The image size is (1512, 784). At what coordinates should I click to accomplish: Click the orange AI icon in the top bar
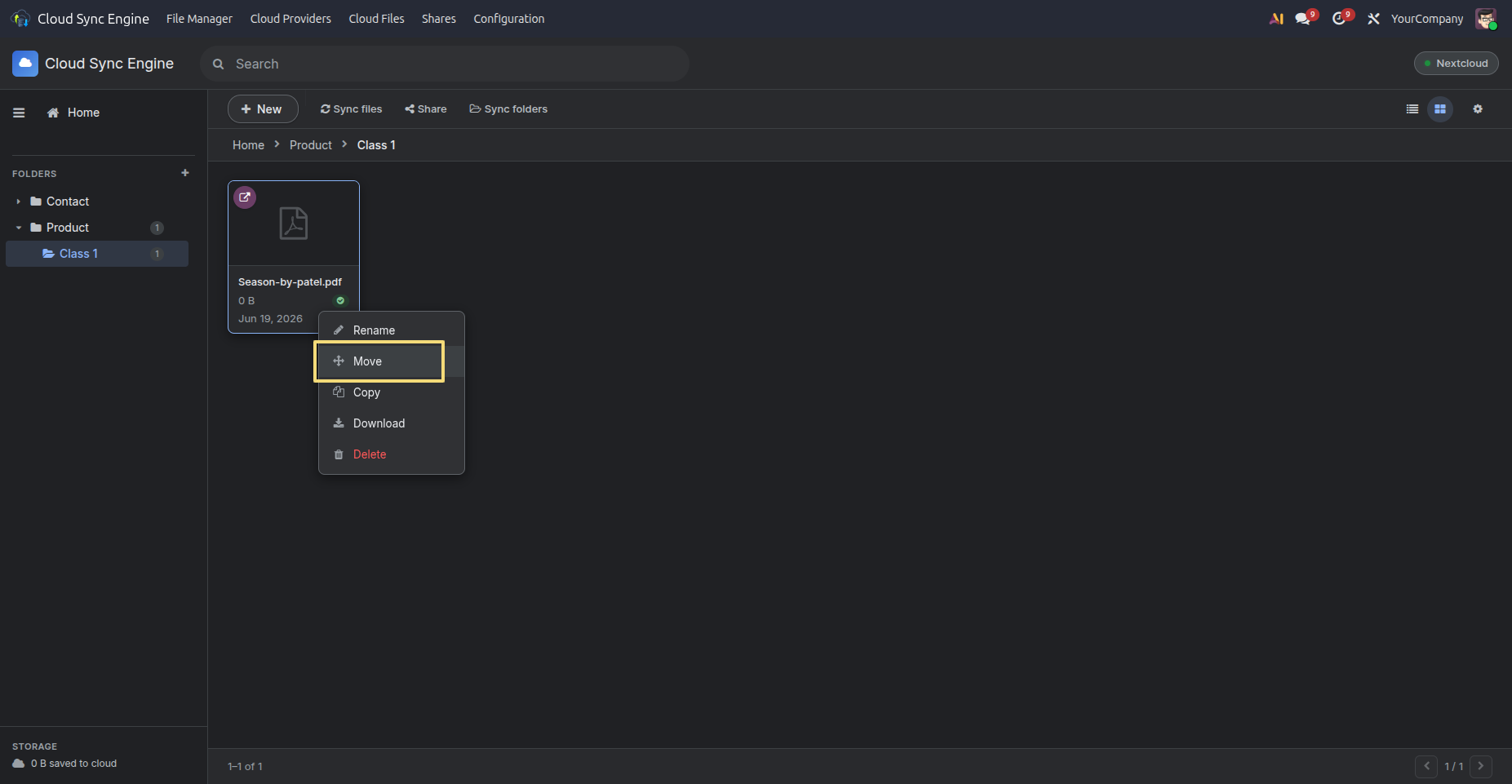point(1276,19)
